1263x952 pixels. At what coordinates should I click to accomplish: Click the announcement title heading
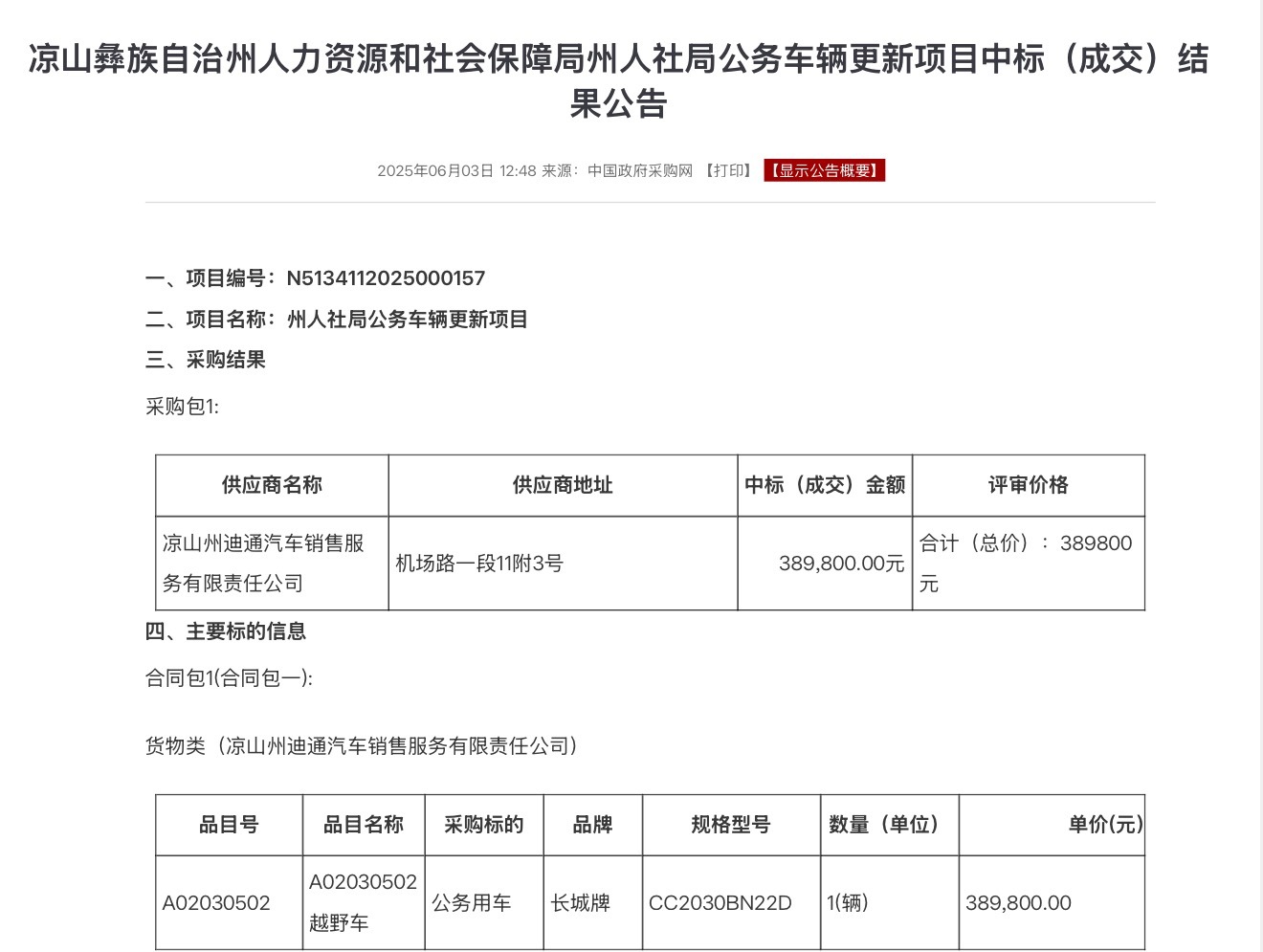[x=618, y=80]
